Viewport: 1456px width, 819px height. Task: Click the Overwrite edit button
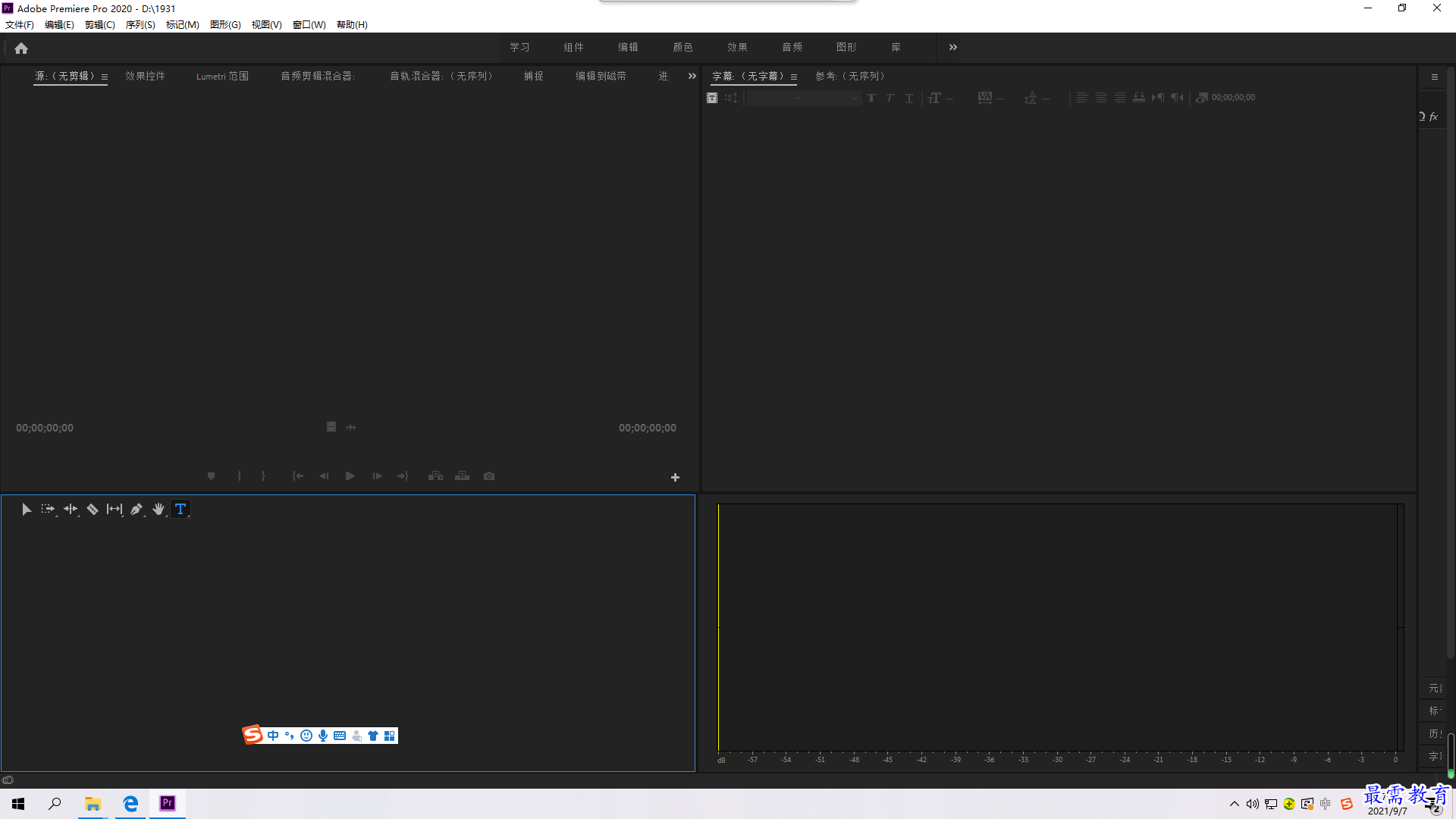(463, 476)
